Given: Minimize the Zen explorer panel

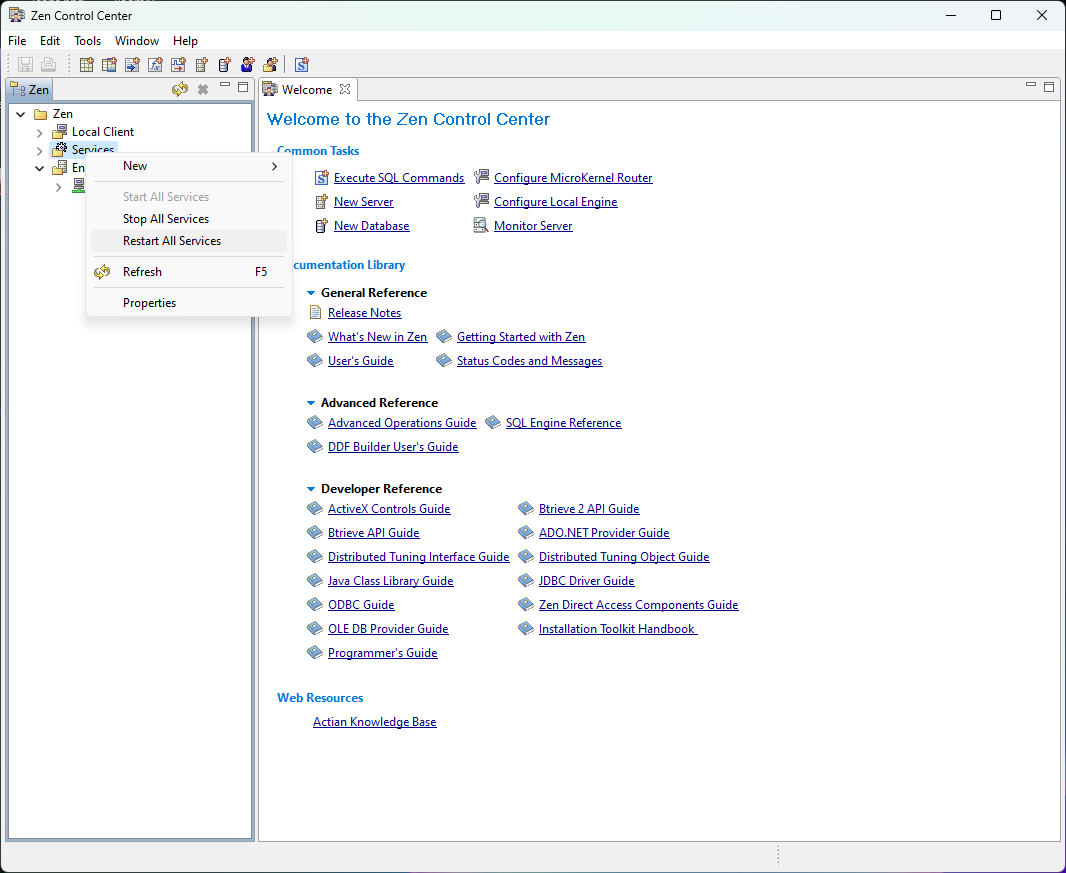Looking at the screenshot, I should pyautogui.click(x=225, y=86).
